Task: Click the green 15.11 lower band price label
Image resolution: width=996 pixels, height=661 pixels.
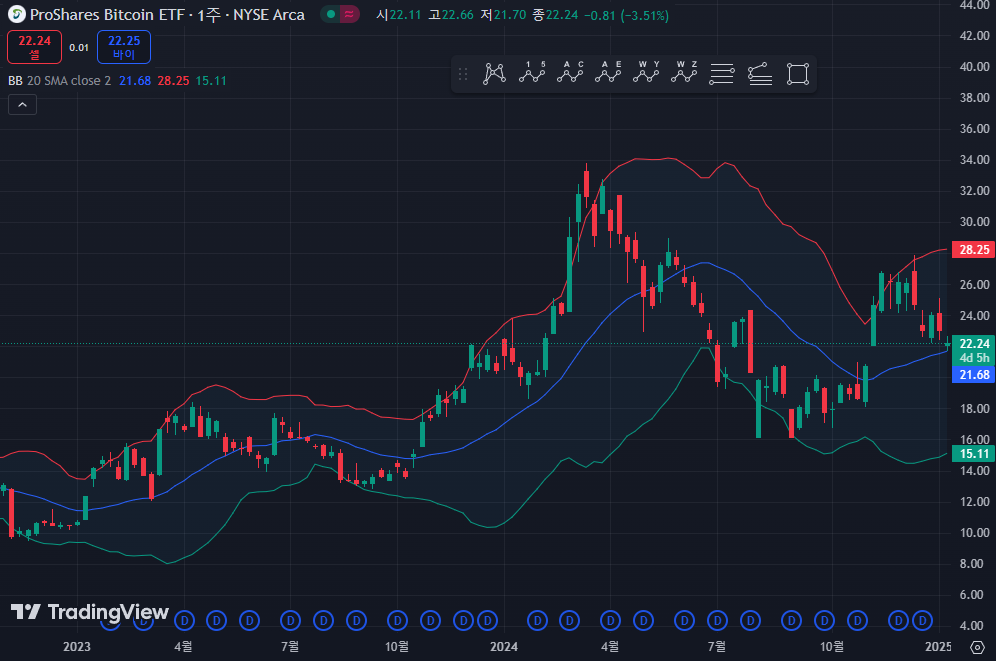Action: 974,453
